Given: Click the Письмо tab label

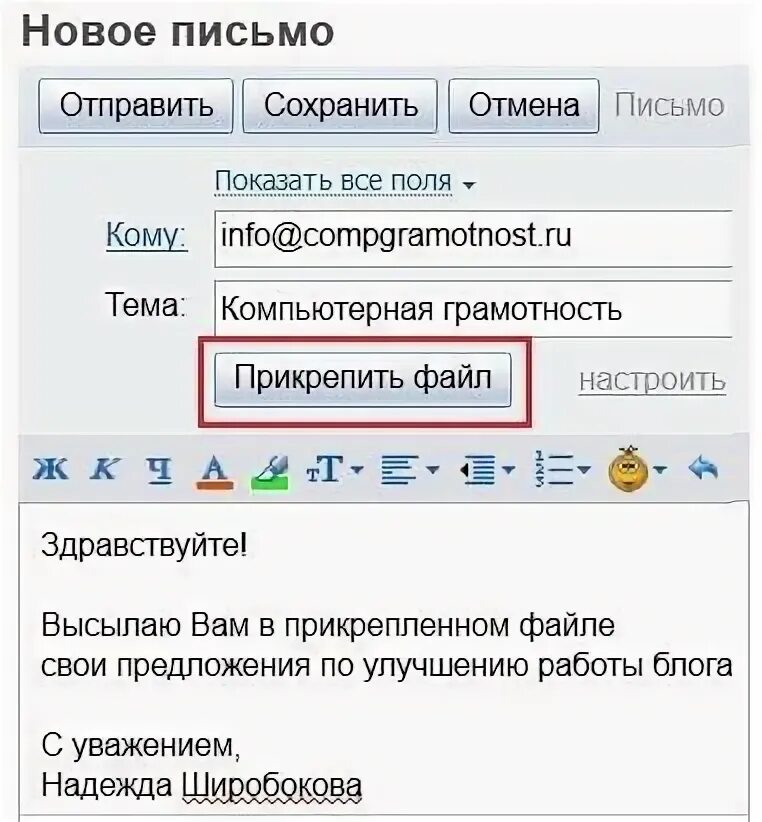Looking at the screenshot, I should [x=669, y=105].
